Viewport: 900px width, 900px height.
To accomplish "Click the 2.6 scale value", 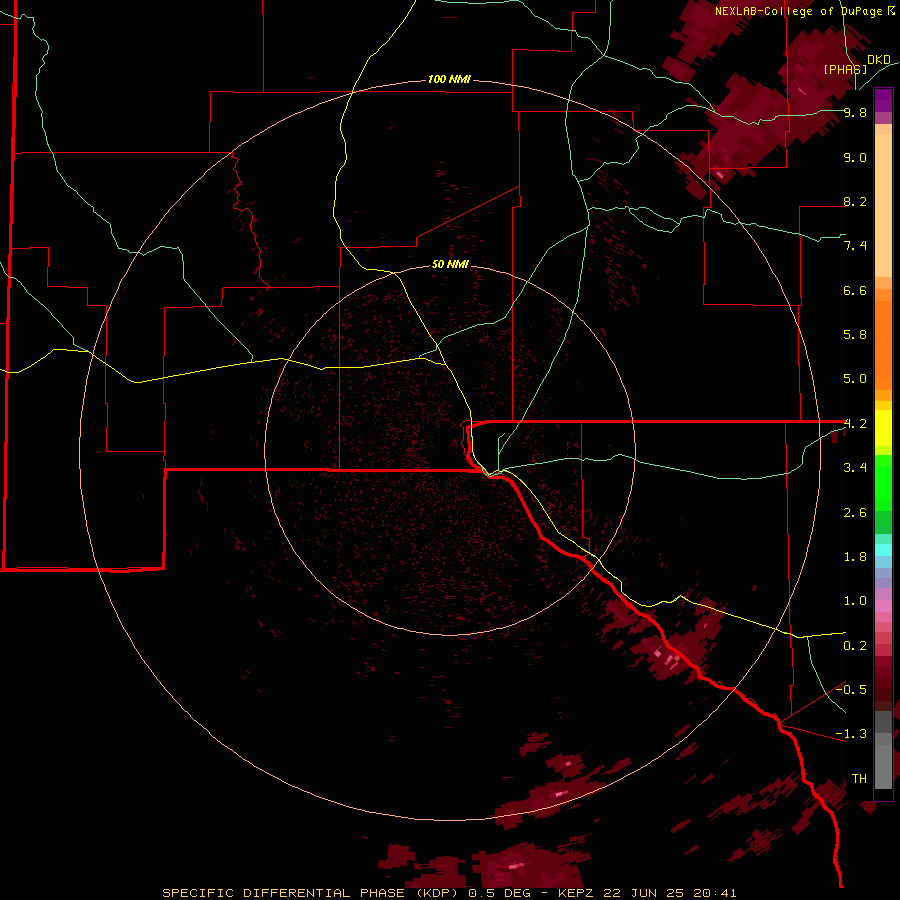I will point(855,513).
